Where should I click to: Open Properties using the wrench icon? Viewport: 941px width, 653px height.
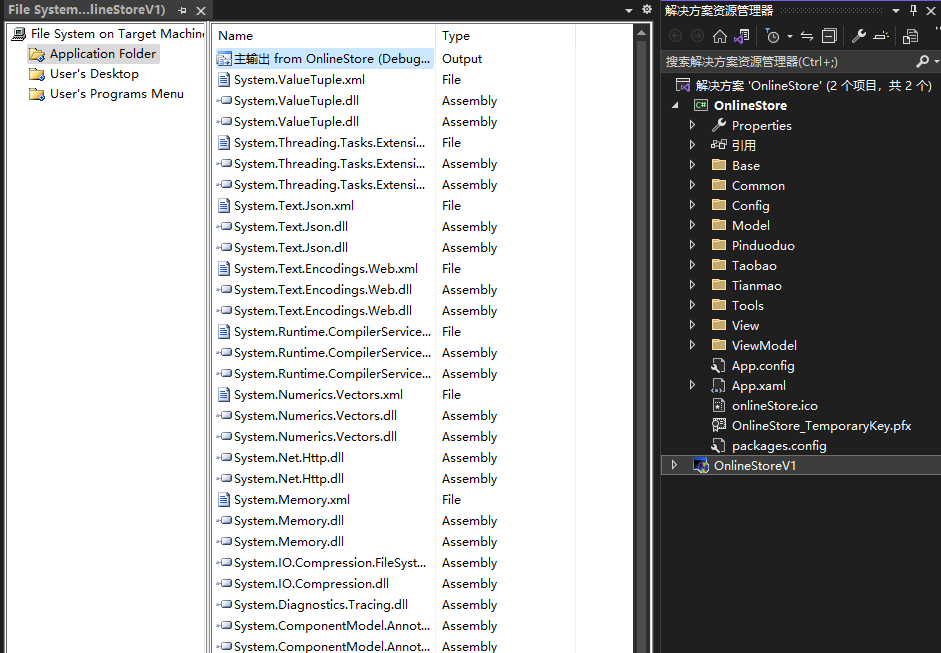(859, 36)
